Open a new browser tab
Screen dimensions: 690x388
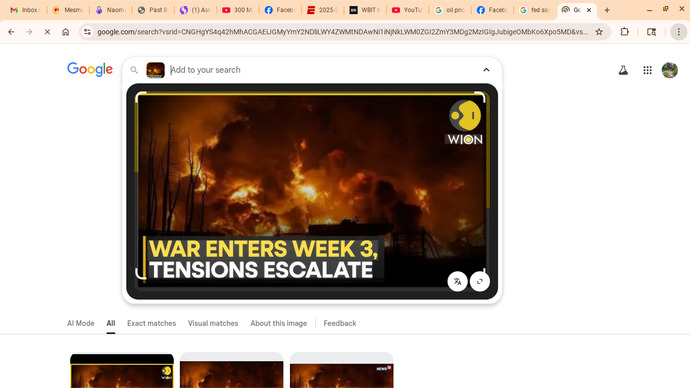click(x=607, y=10)
